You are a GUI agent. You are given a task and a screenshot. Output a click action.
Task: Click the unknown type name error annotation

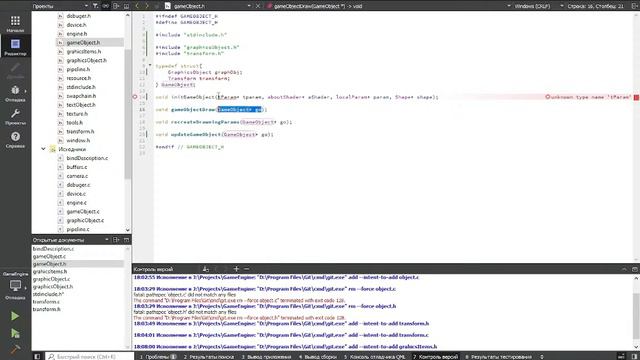[588, 97]
